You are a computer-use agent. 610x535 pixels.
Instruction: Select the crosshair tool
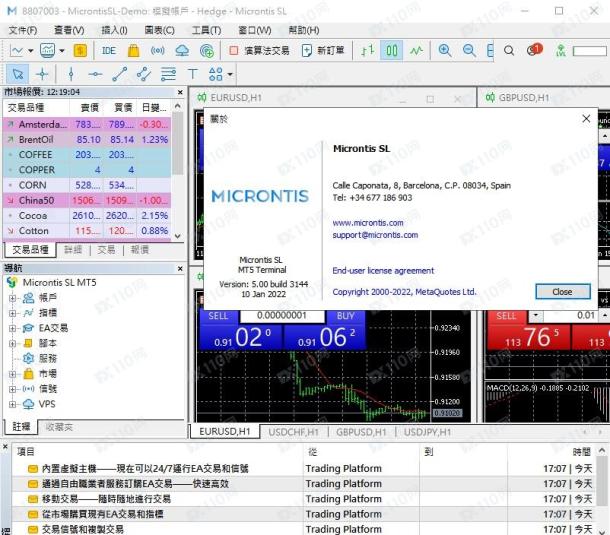point(42,74)
